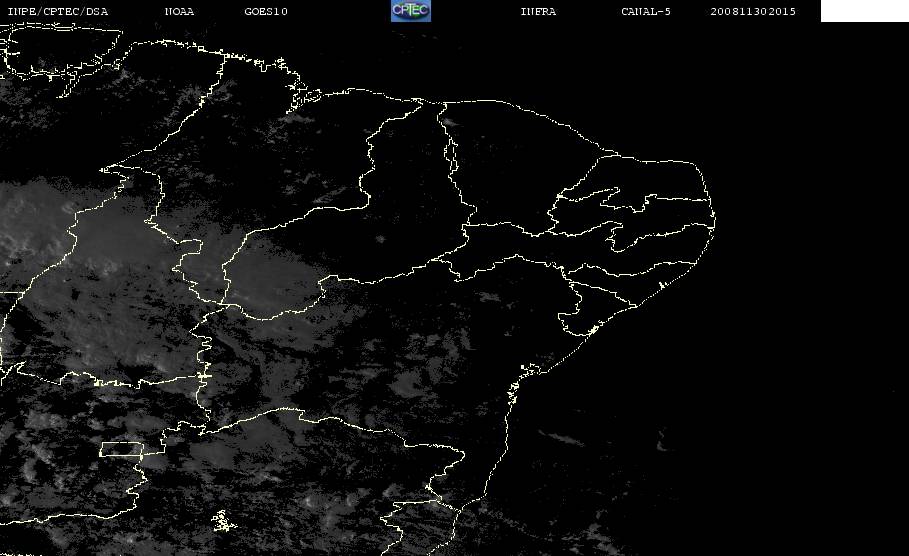
Task: Click the GOES10 satellite label
Action: point(266,12)
